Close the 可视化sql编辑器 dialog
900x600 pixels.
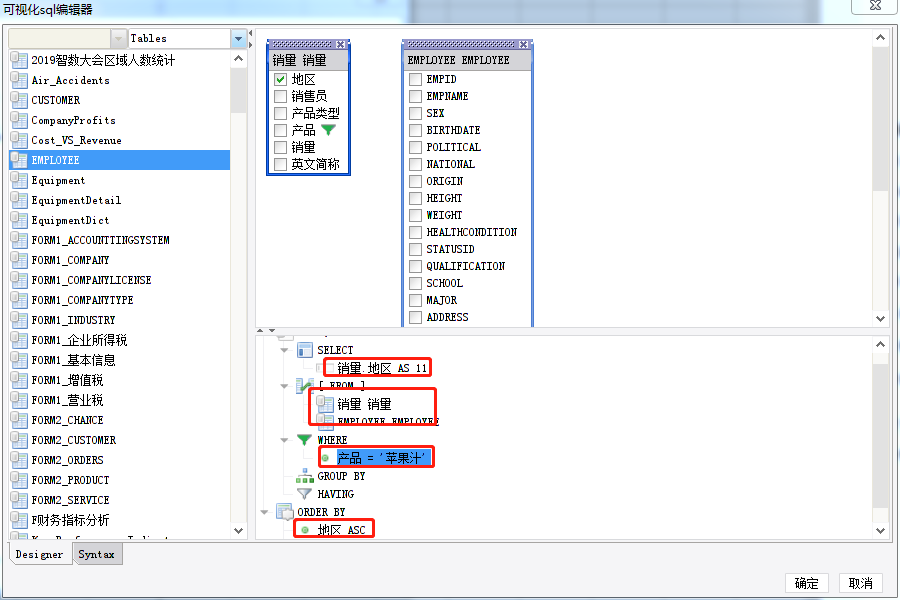click(x=875, y=5)
